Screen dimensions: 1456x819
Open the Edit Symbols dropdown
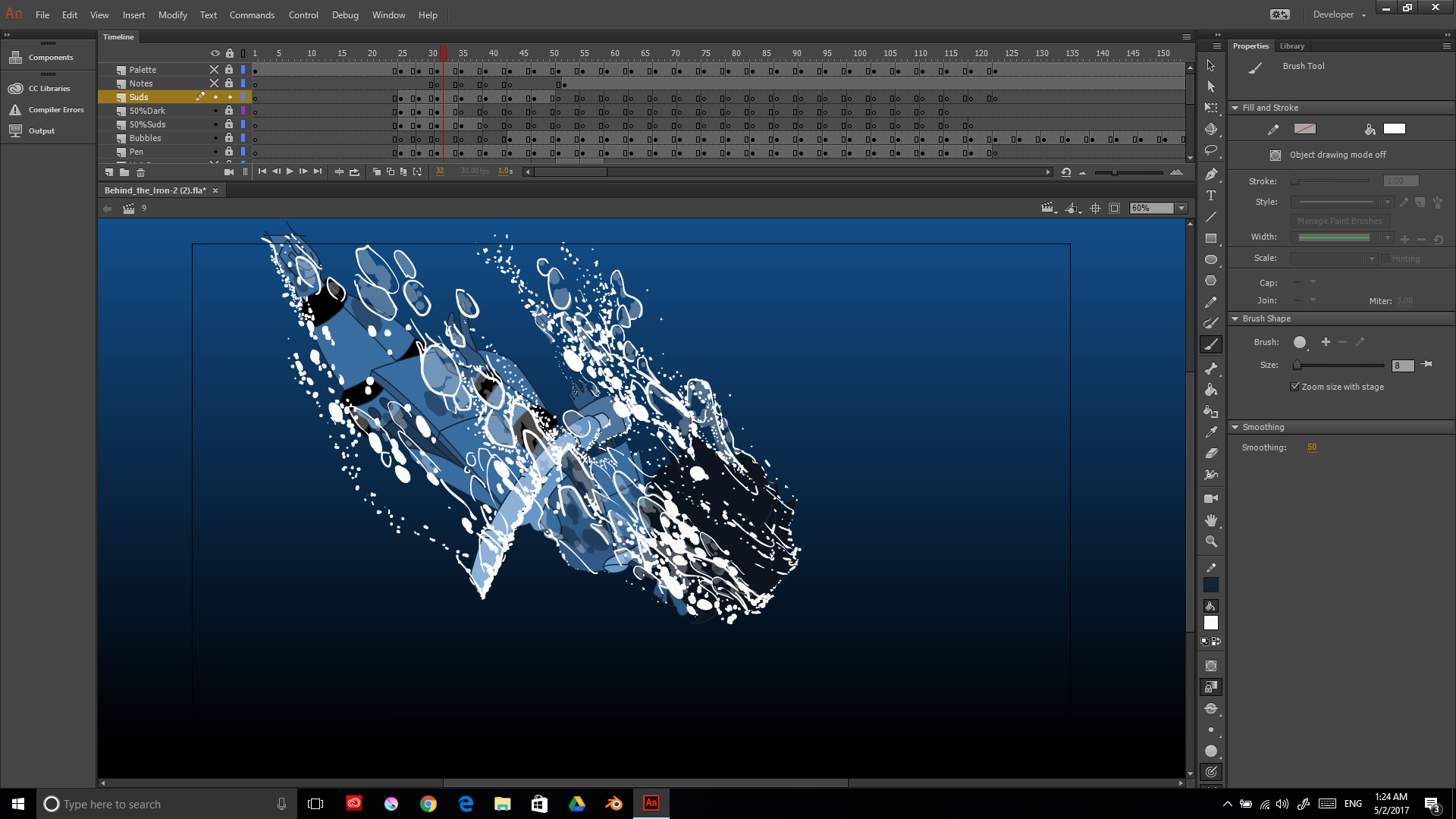point(1073,209)
